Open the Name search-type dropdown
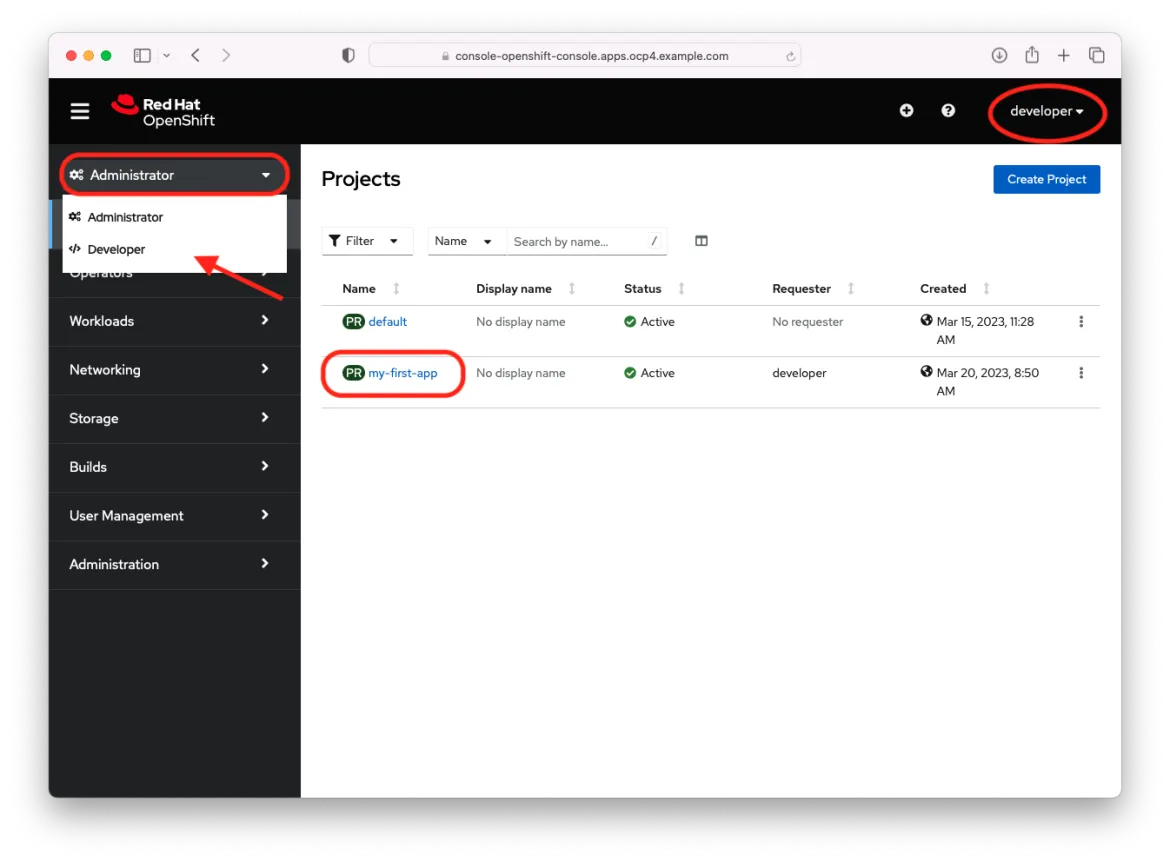This screenshot has width=1170, height=862. (x=465, y=241)
